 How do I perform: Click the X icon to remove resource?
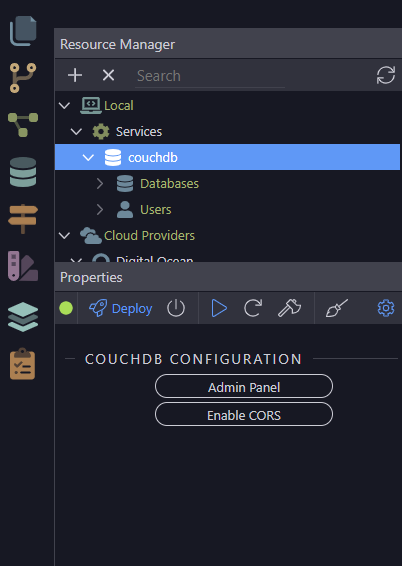(x=108, y=75)
